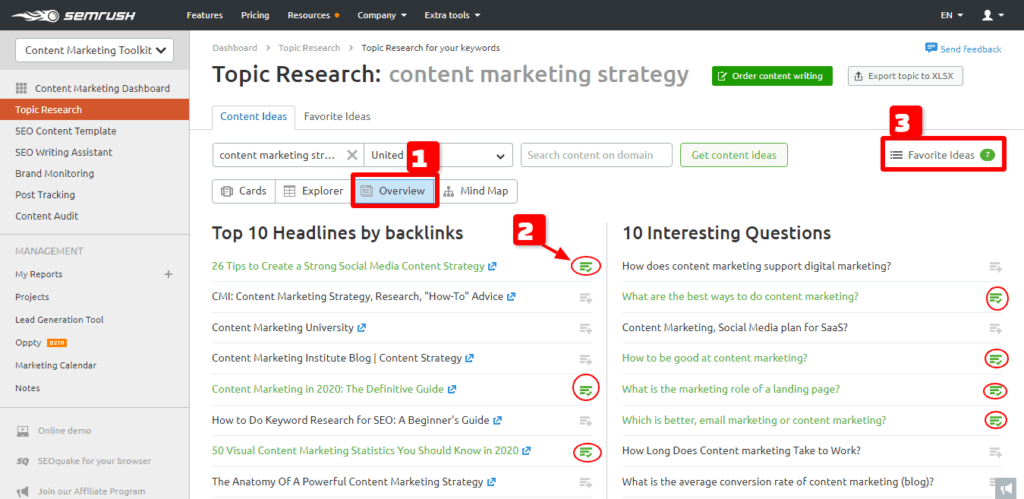
Task: Add Content Marketing University to favorites
Action: [x=585, y=329]
